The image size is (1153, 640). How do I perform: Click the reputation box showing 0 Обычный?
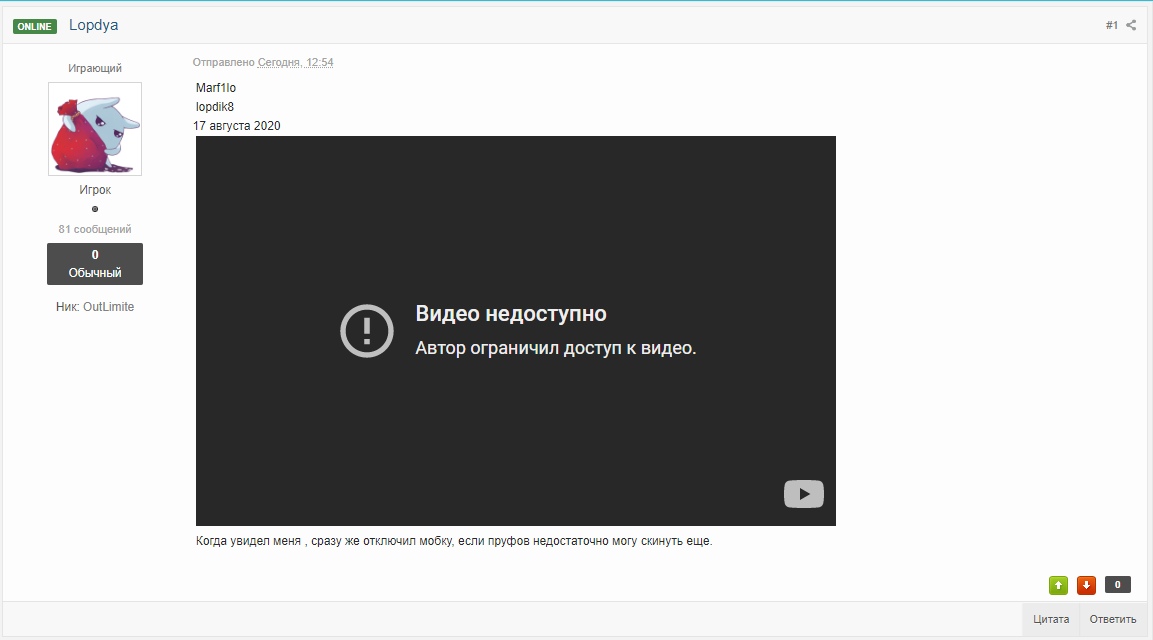click(95, 264)
